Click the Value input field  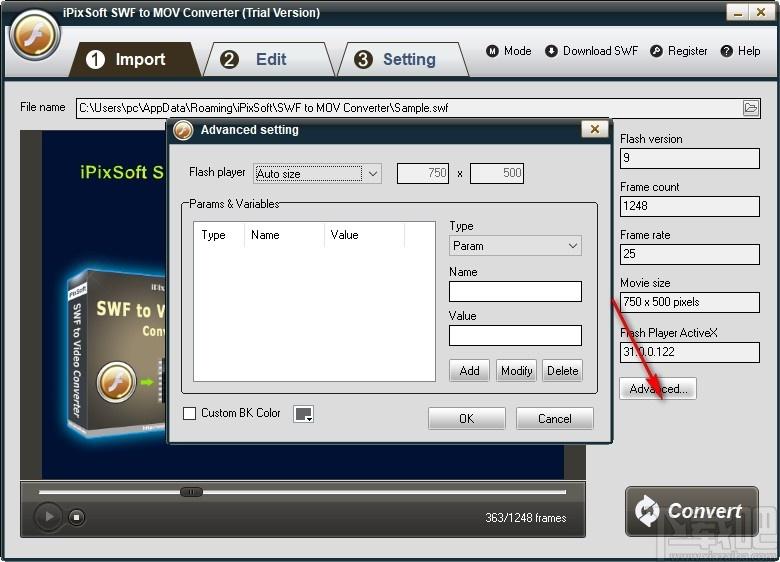(x=515, y=335)
